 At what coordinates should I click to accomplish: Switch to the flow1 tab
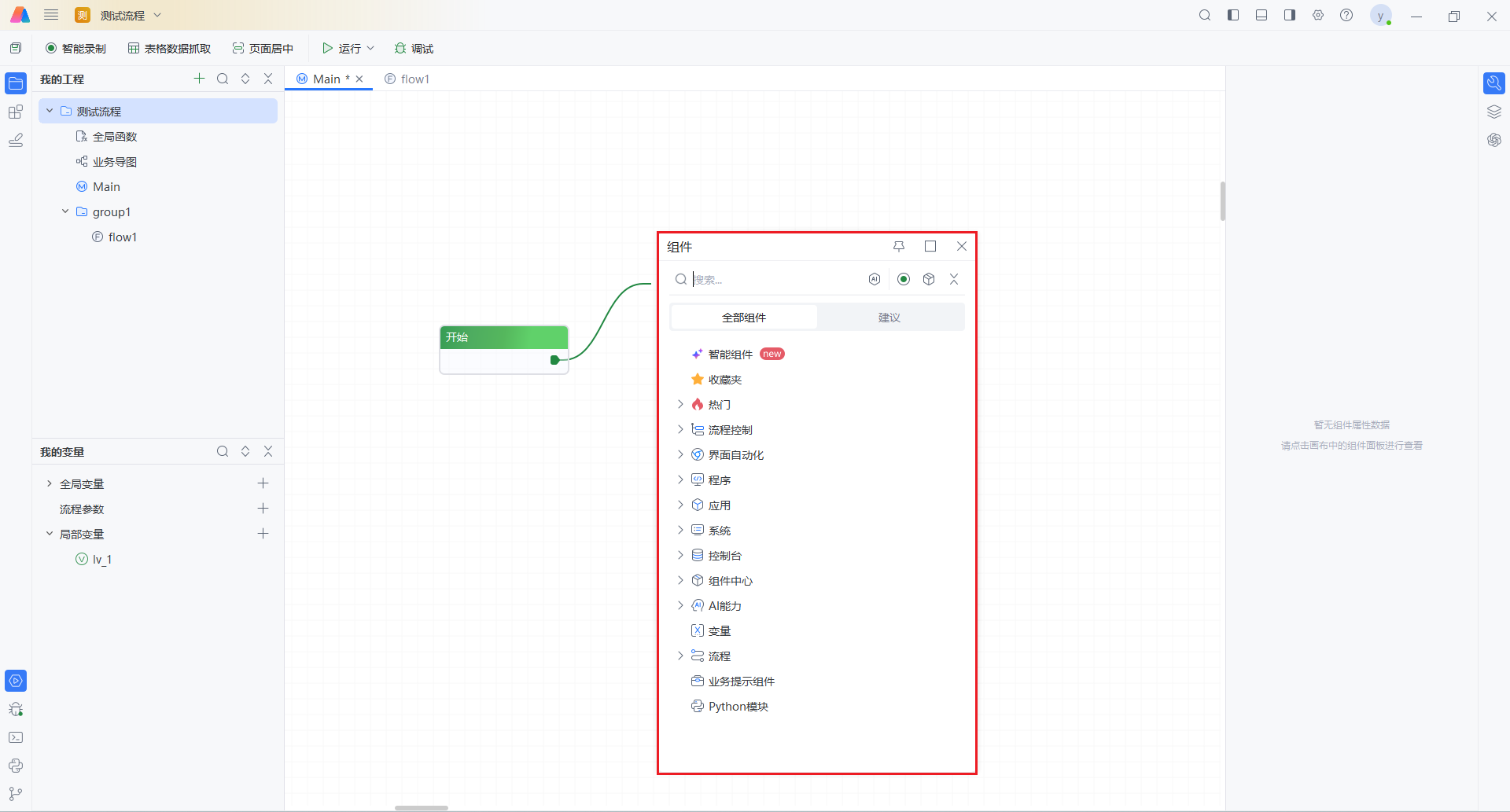pos(407,79)
